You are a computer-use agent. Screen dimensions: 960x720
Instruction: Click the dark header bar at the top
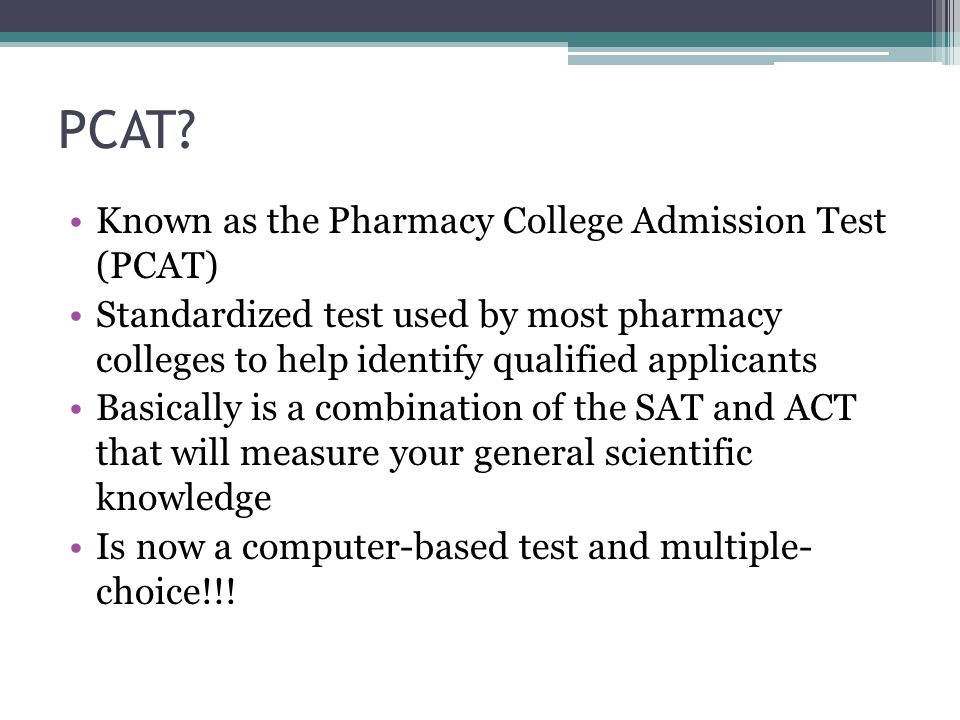[465, 16]
